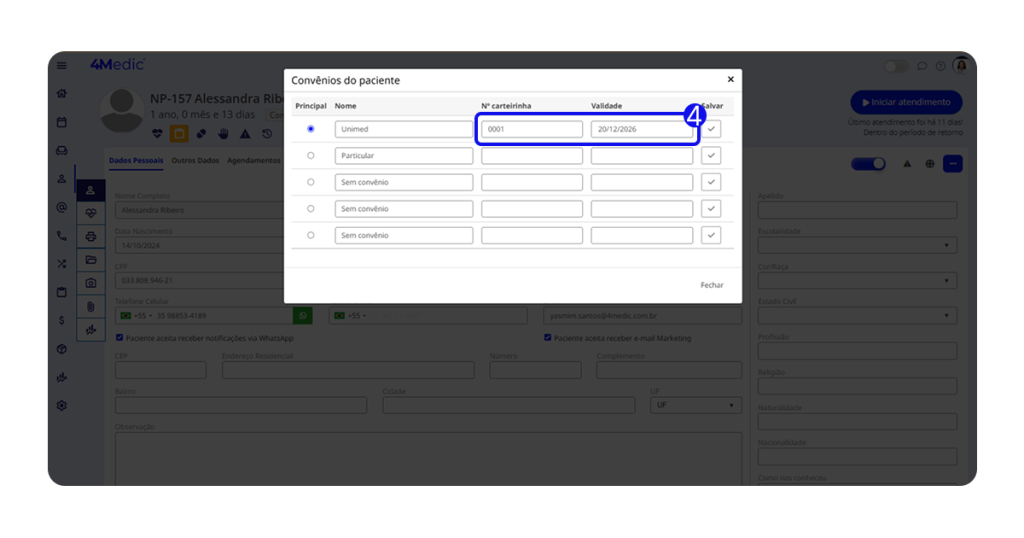Open the Estado Civil dropdown
1024x538 pixels.
(x=856, y=316)
